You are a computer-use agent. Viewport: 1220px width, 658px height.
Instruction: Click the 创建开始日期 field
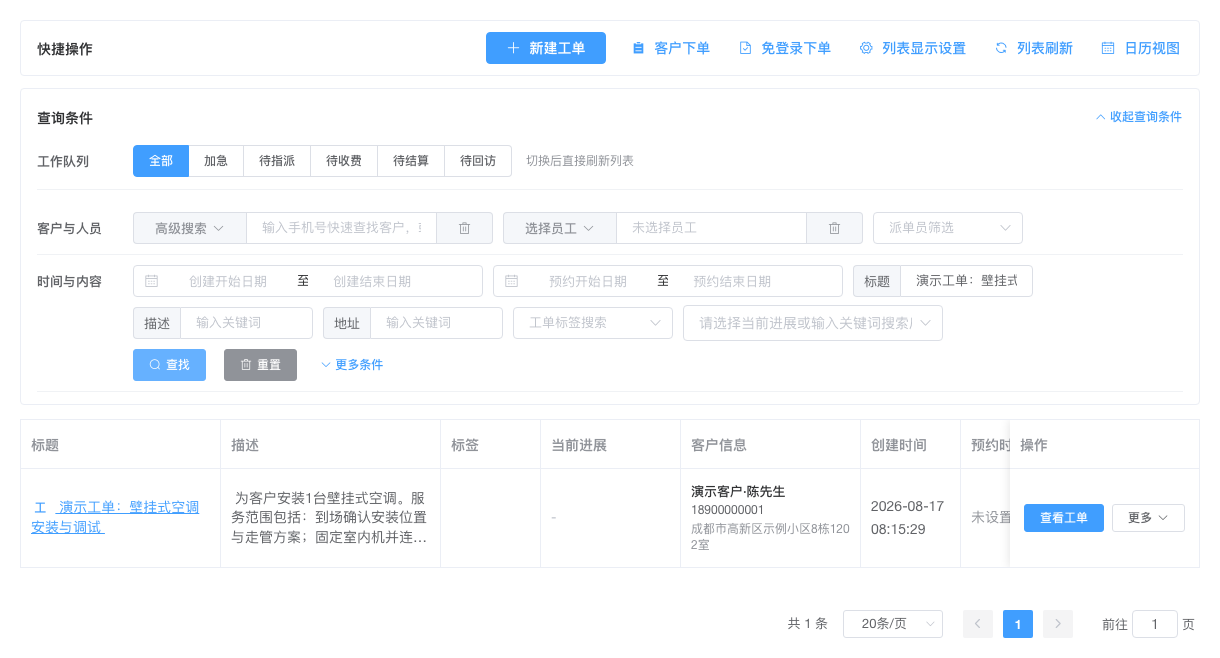[228, 281]
